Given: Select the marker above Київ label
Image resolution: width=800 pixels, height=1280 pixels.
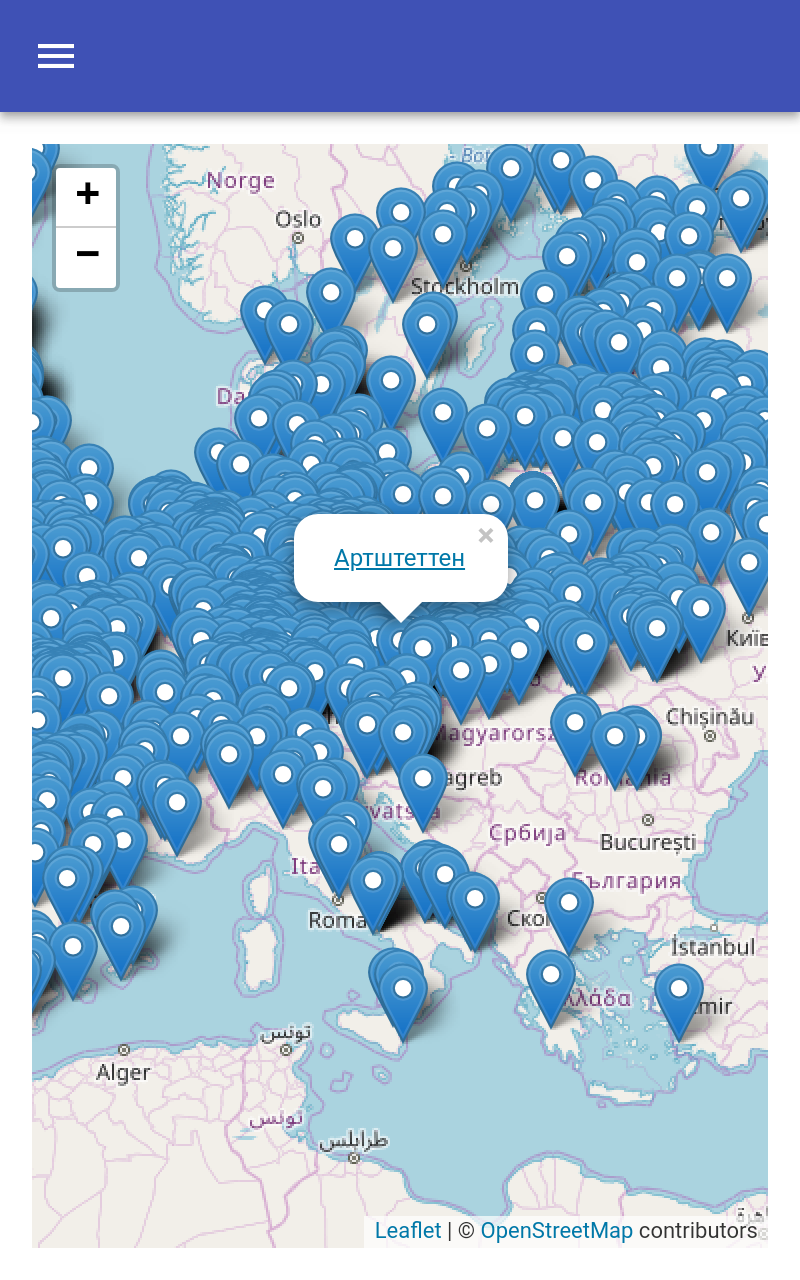Looking at the screenshot, I should pos(749,578).
